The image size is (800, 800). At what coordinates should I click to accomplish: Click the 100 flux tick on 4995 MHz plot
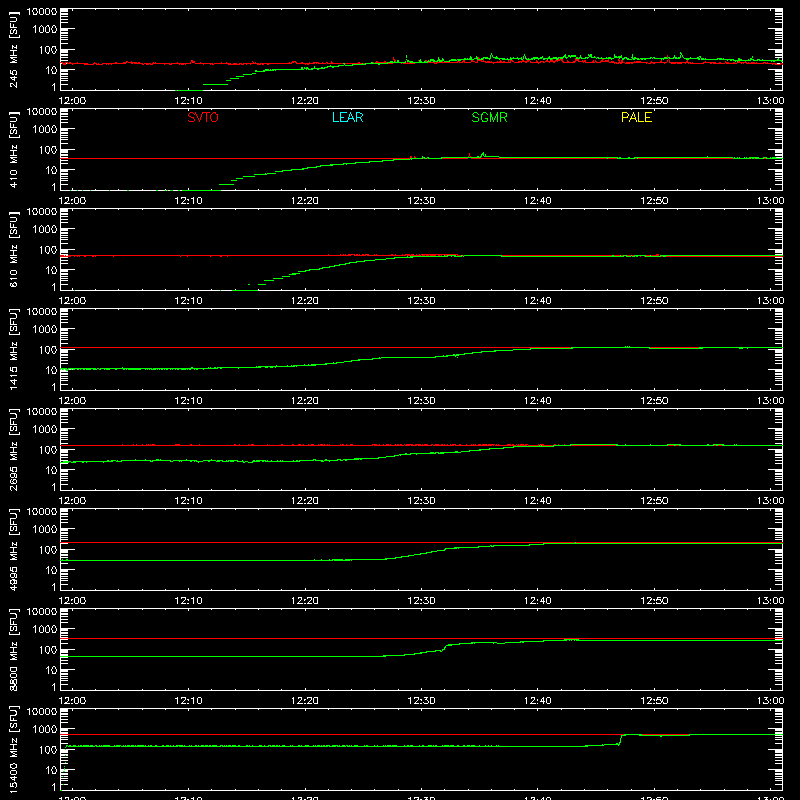[48, 550]
